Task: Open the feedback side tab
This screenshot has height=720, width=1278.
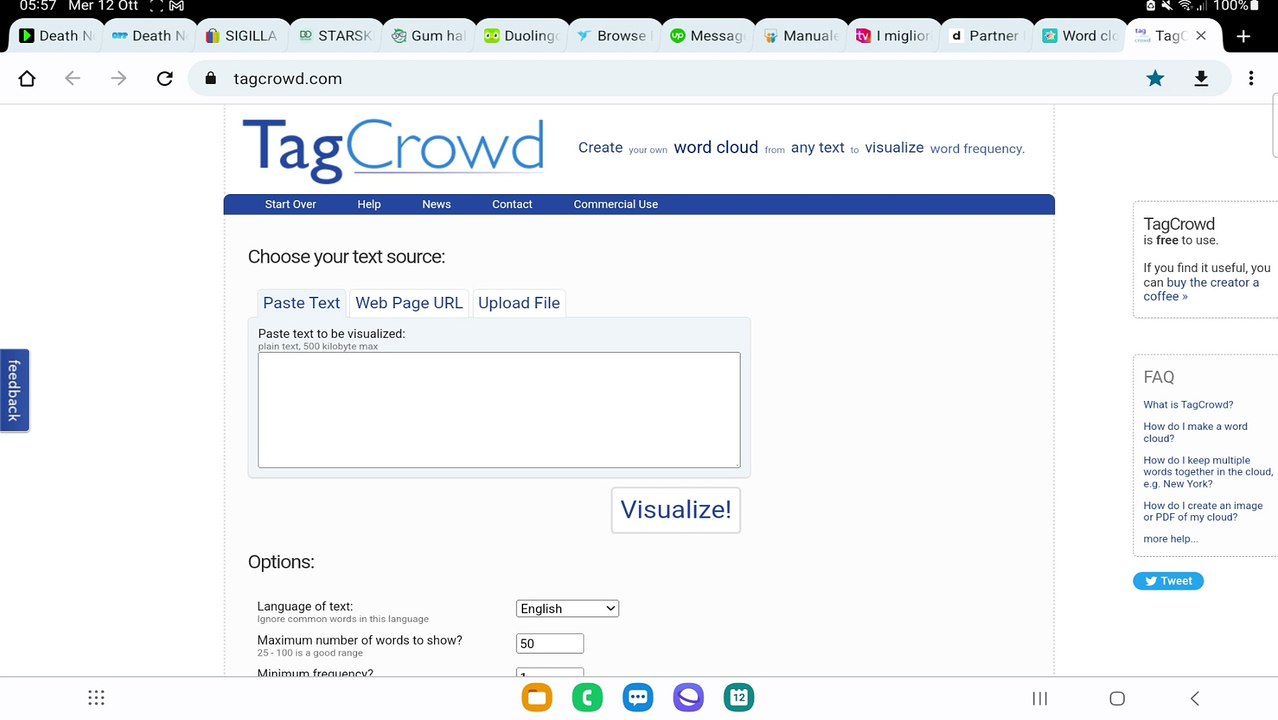Action: [14, 390]
